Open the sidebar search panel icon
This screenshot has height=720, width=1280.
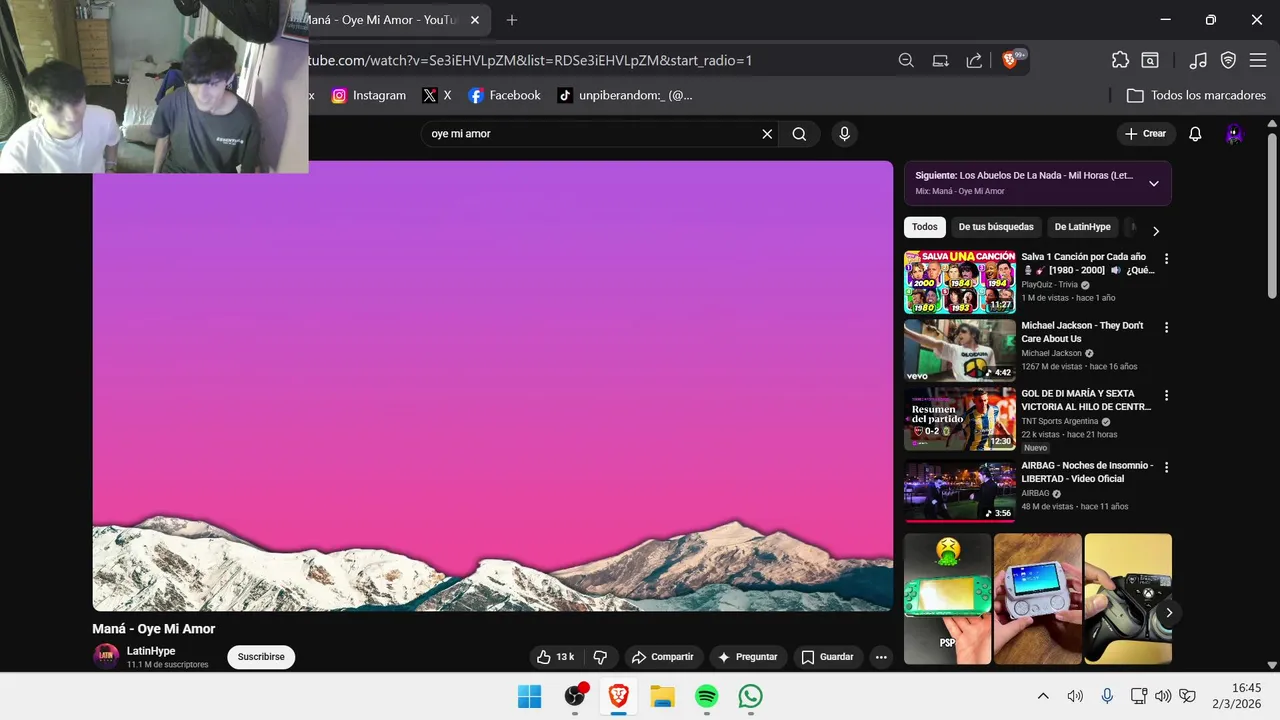[x=1150, y=60]
